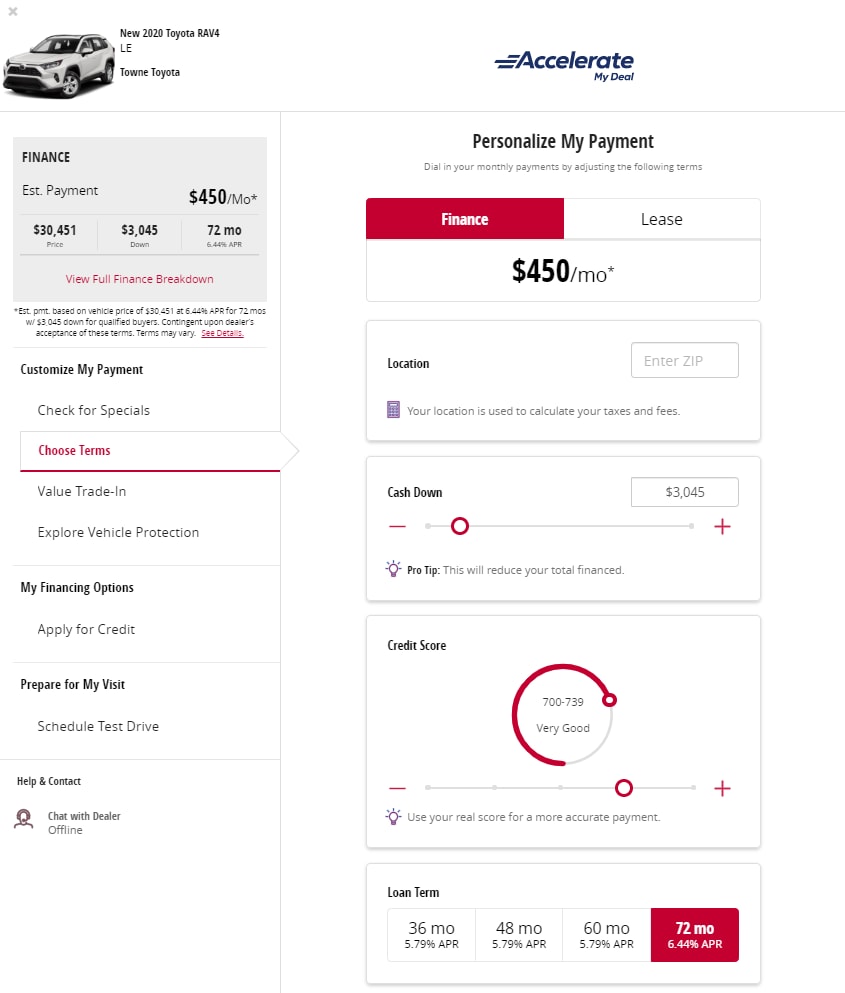Raise the credit score with the plus icon
Image resolution: width=845 pixels, height=993 pixels.
pyautogui.click(x=722, y=788)
